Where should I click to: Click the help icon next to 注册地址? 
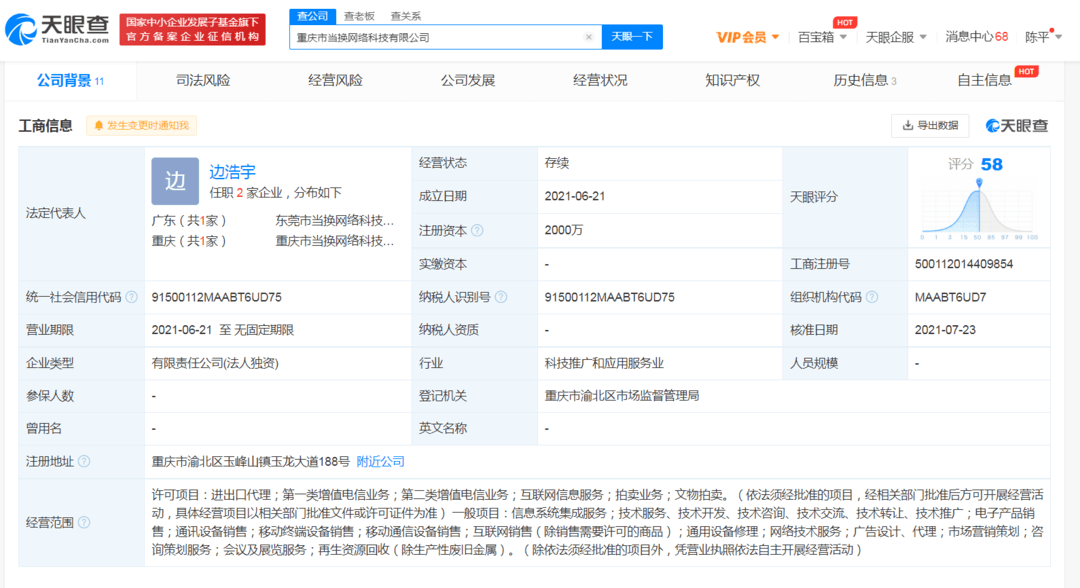point(84,461)
